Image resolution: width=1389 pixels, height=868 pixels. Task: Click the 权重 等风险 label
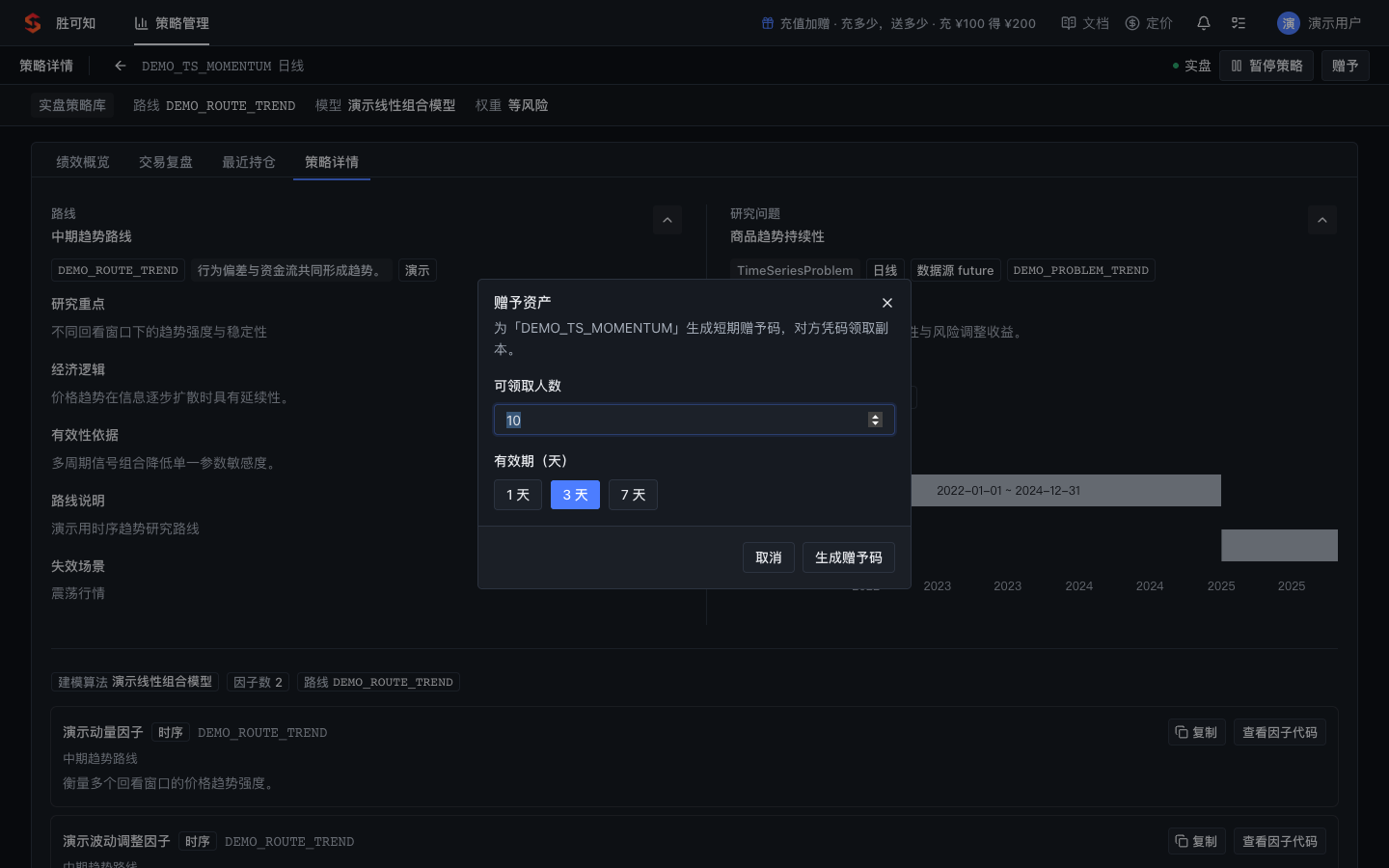tap(511, 105)
